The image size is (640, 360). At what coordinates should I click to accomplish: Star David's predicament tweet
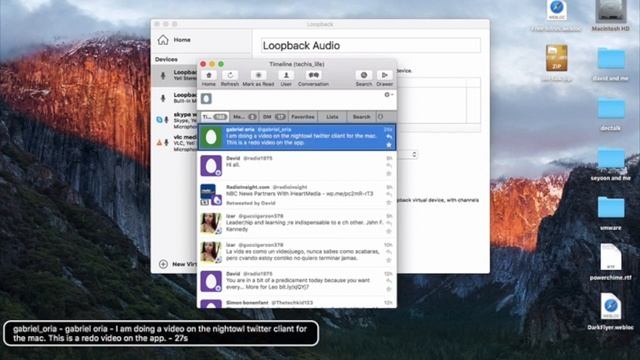[x=389, y=289]
